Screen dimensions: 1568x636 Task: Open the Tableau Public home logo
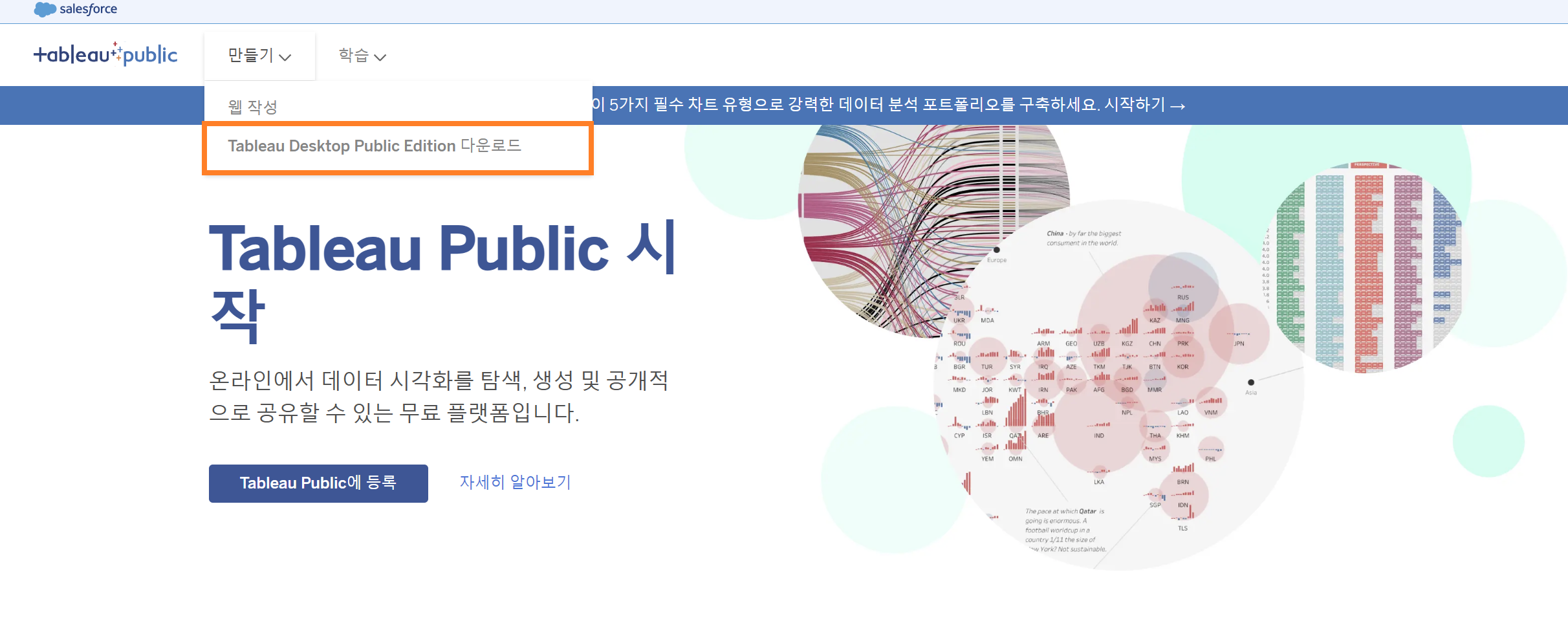tap(105, 54)
